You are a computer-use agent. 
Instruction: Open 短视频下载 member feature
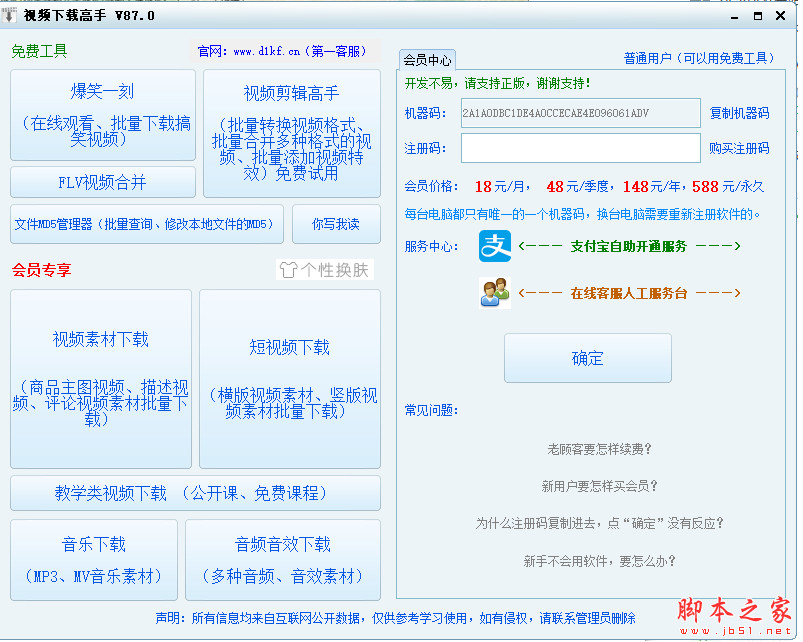point(290,379)
